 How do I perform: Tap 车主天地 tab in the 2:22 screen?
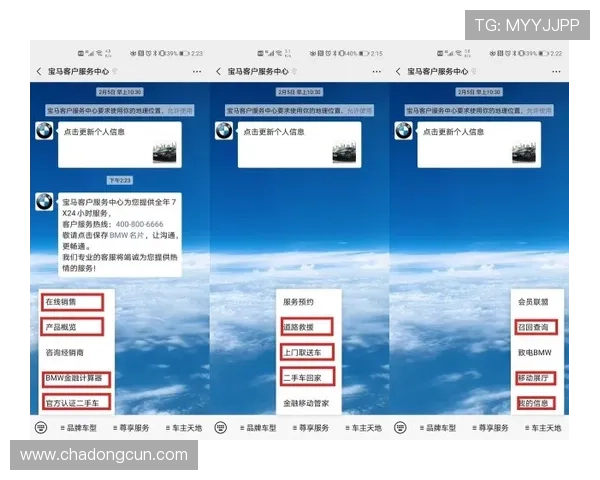(x=543, y=428)
